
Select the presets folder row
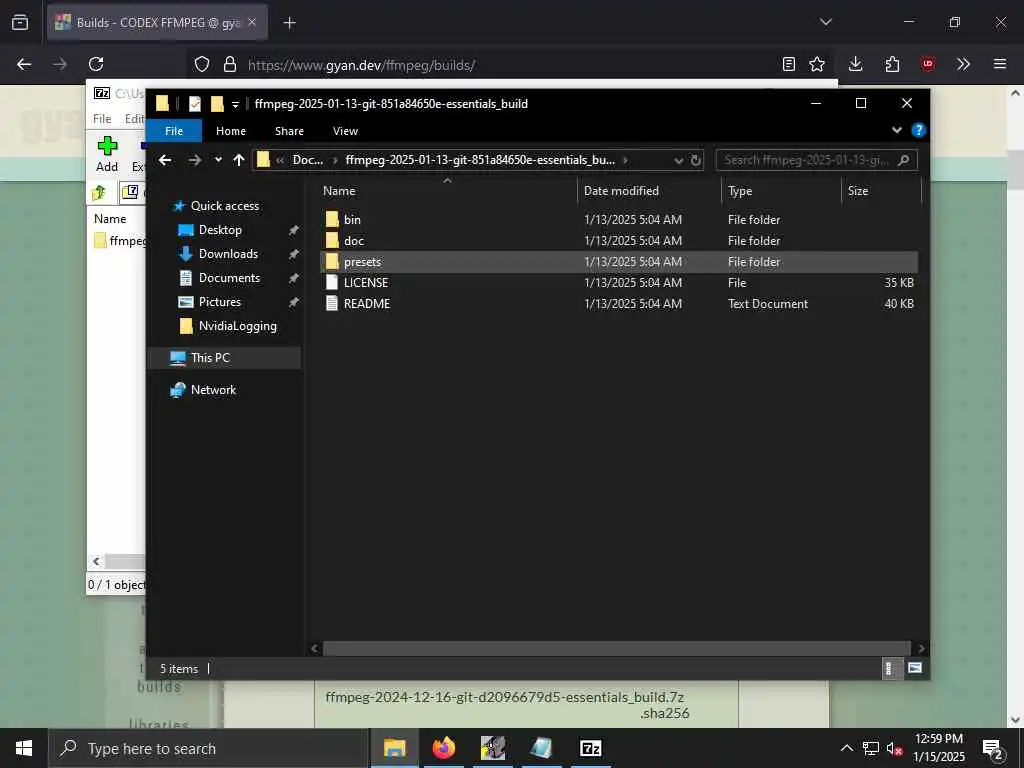[618, 262]
